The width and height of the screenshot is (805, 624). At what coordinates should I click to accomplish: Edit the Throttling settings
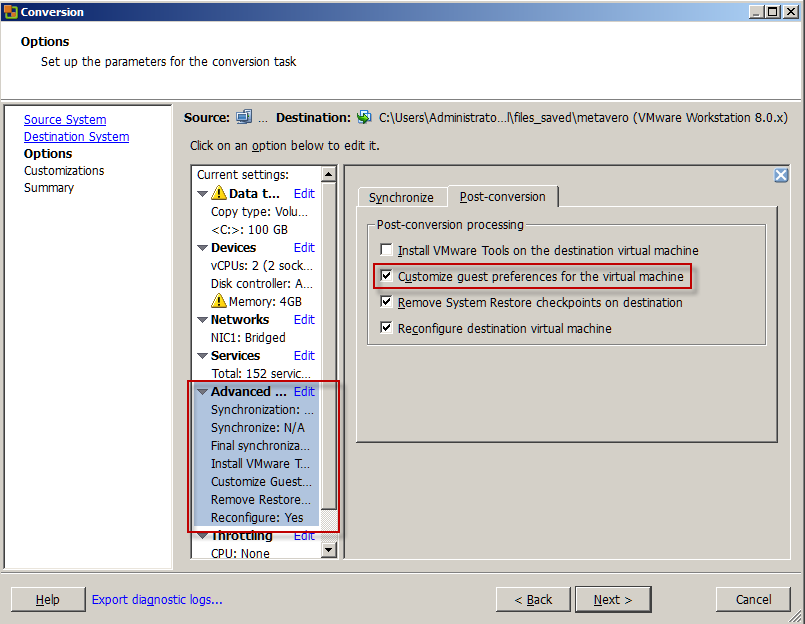pos(304,535)
